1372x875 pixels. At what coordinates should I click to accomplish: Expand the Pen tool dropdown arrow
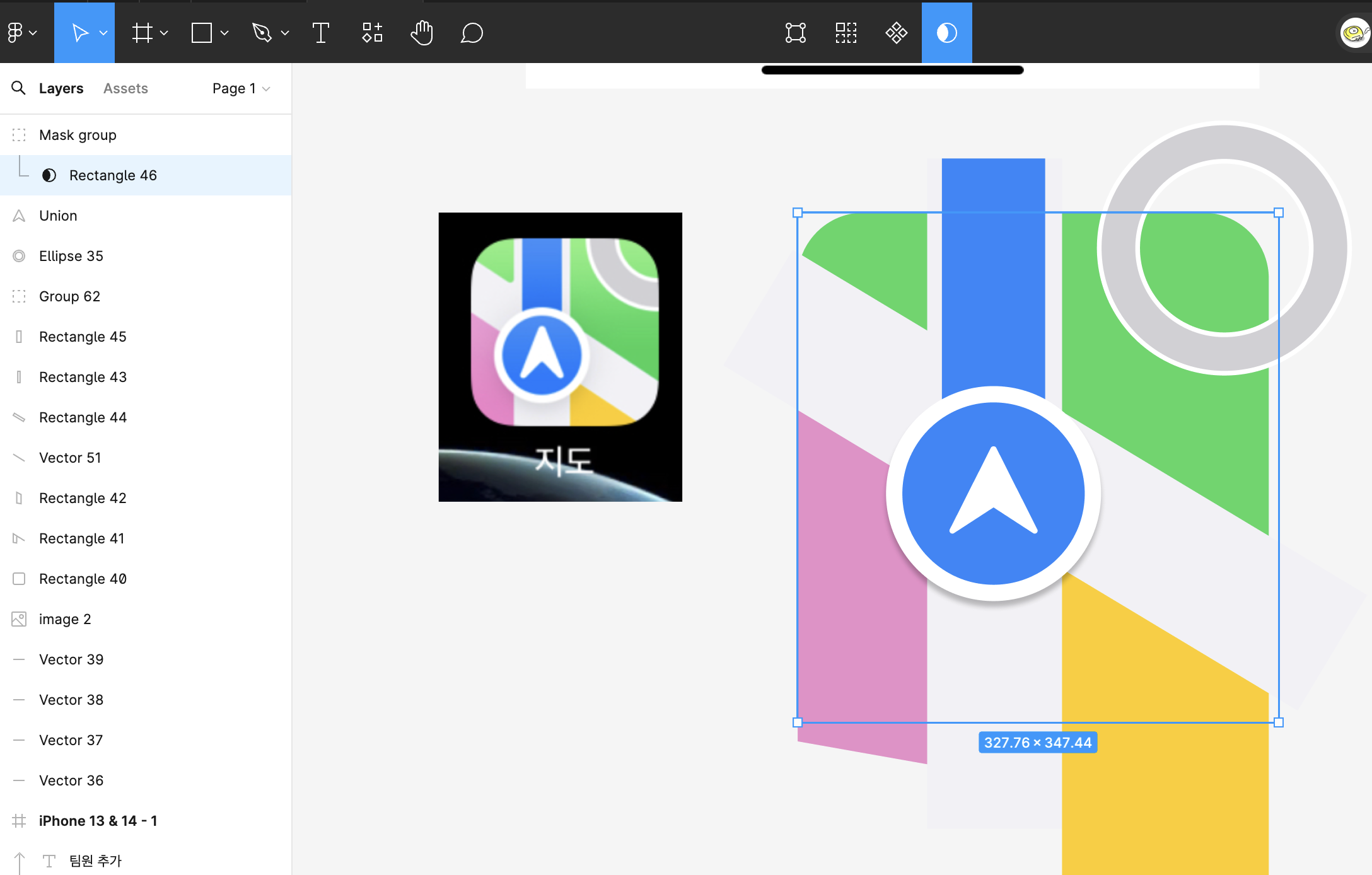click(285, 33)
